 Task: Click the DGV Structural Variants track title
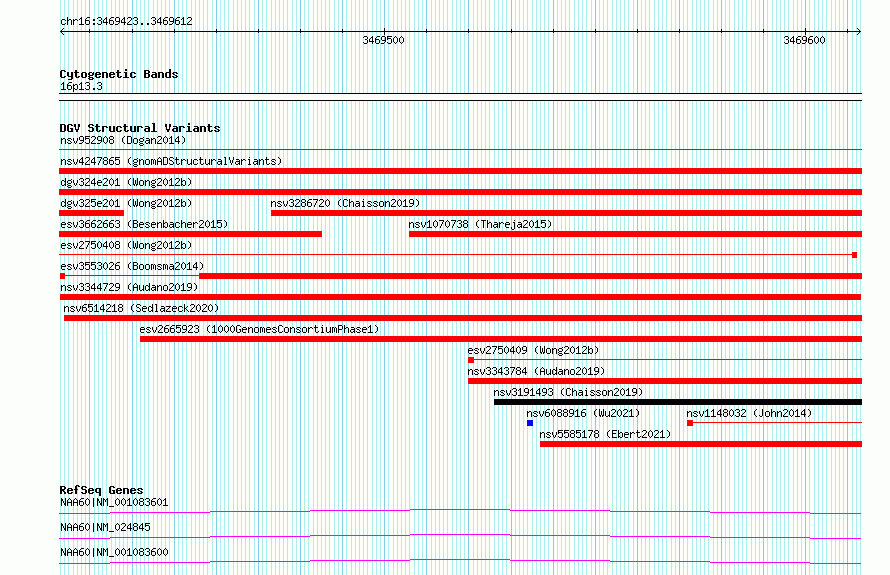coord(140,128)
